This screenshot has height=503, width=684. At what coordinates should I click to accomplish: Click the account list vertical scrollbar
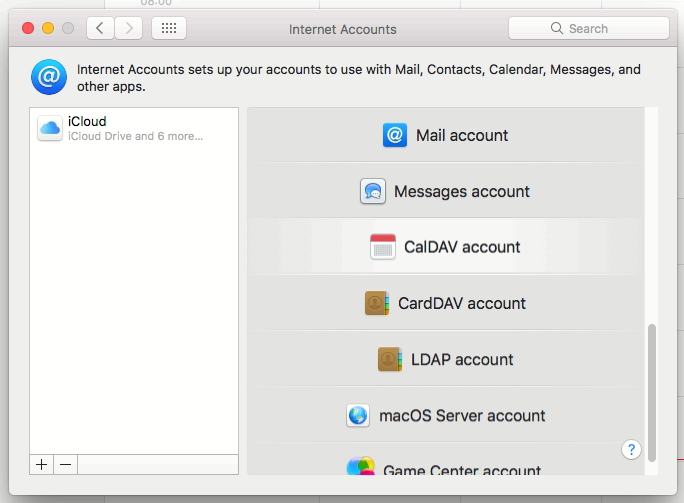tap(652, 392)
